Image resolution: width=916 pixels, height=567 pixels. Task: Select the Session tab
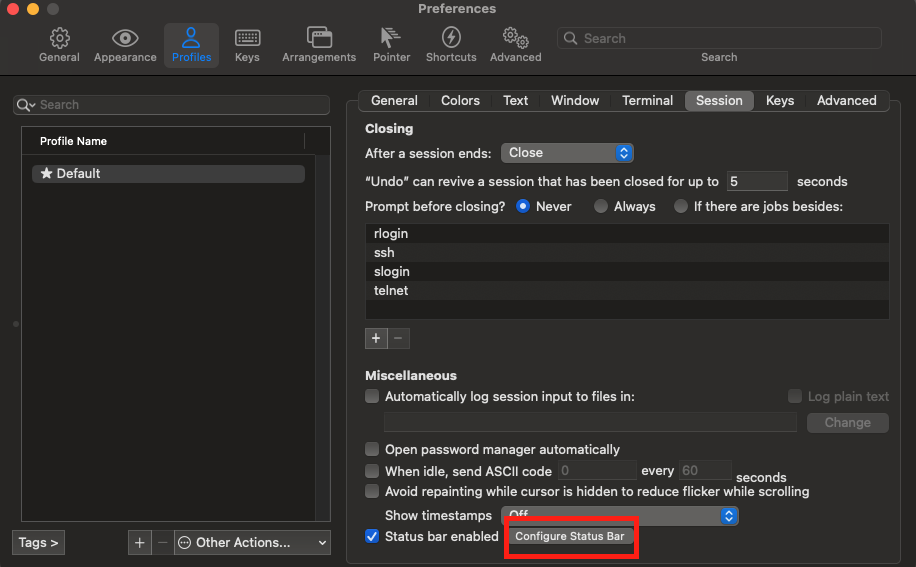(719, 100)
